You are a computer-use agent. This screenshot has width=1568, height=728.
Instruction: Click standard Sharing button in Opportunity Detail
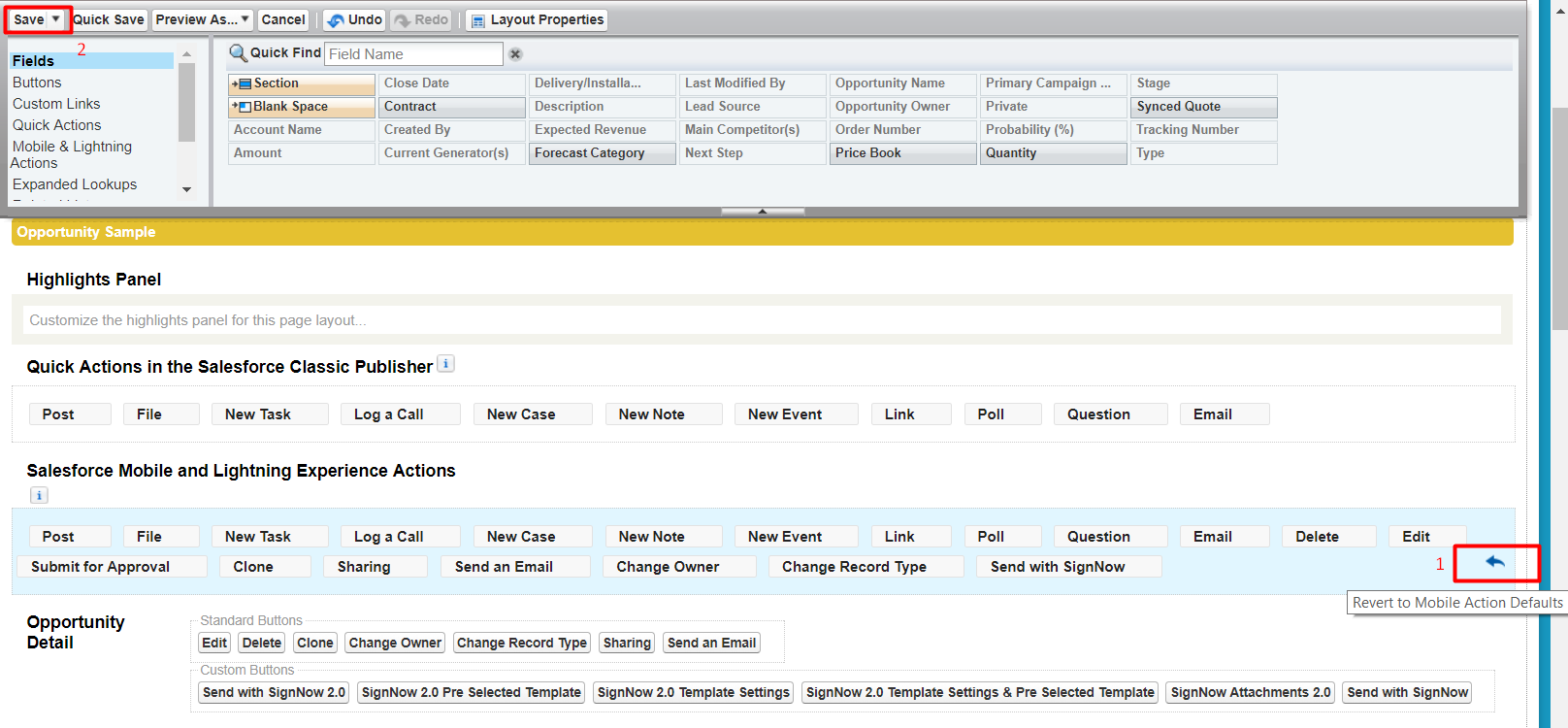click(627, 643)
